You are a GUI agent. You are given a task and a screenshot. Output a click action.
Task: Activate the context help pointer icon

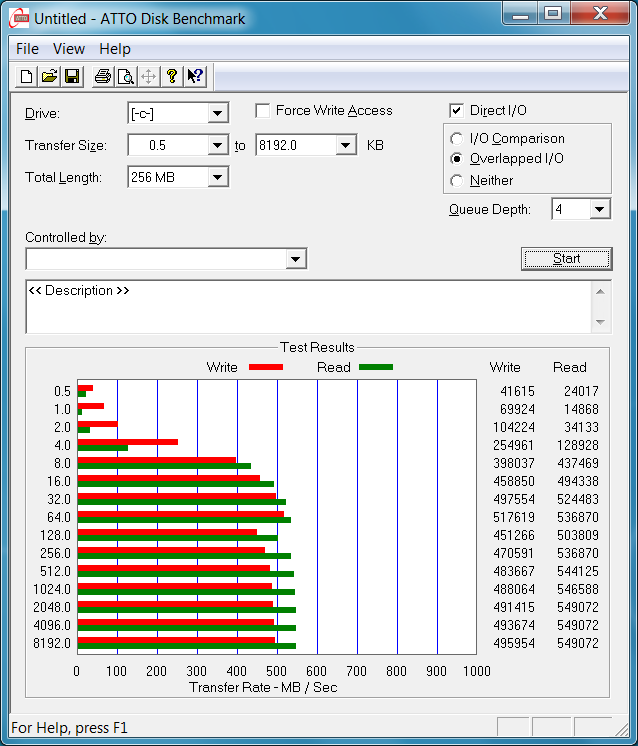195,76
